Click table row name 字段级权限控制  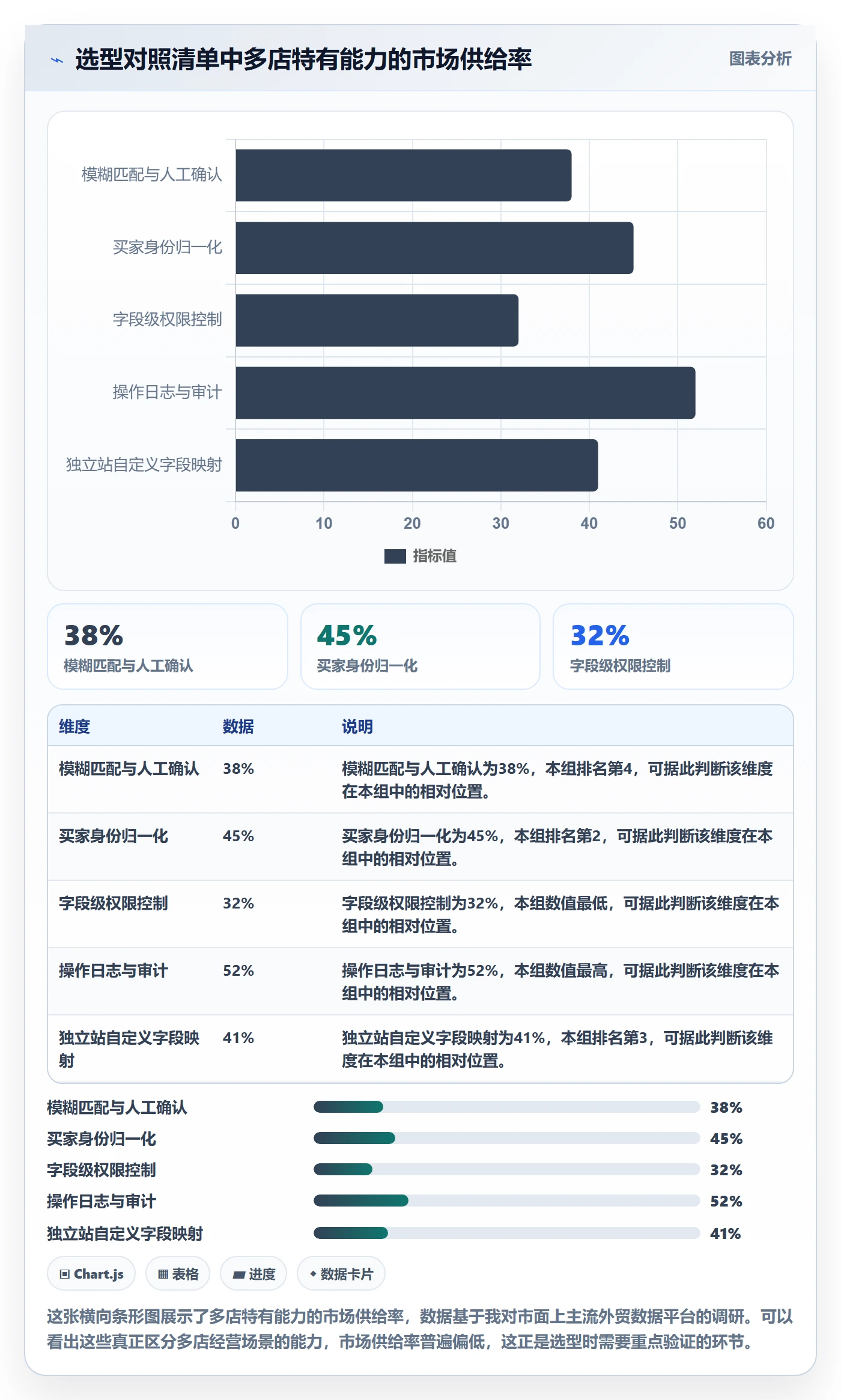(114, 903)
